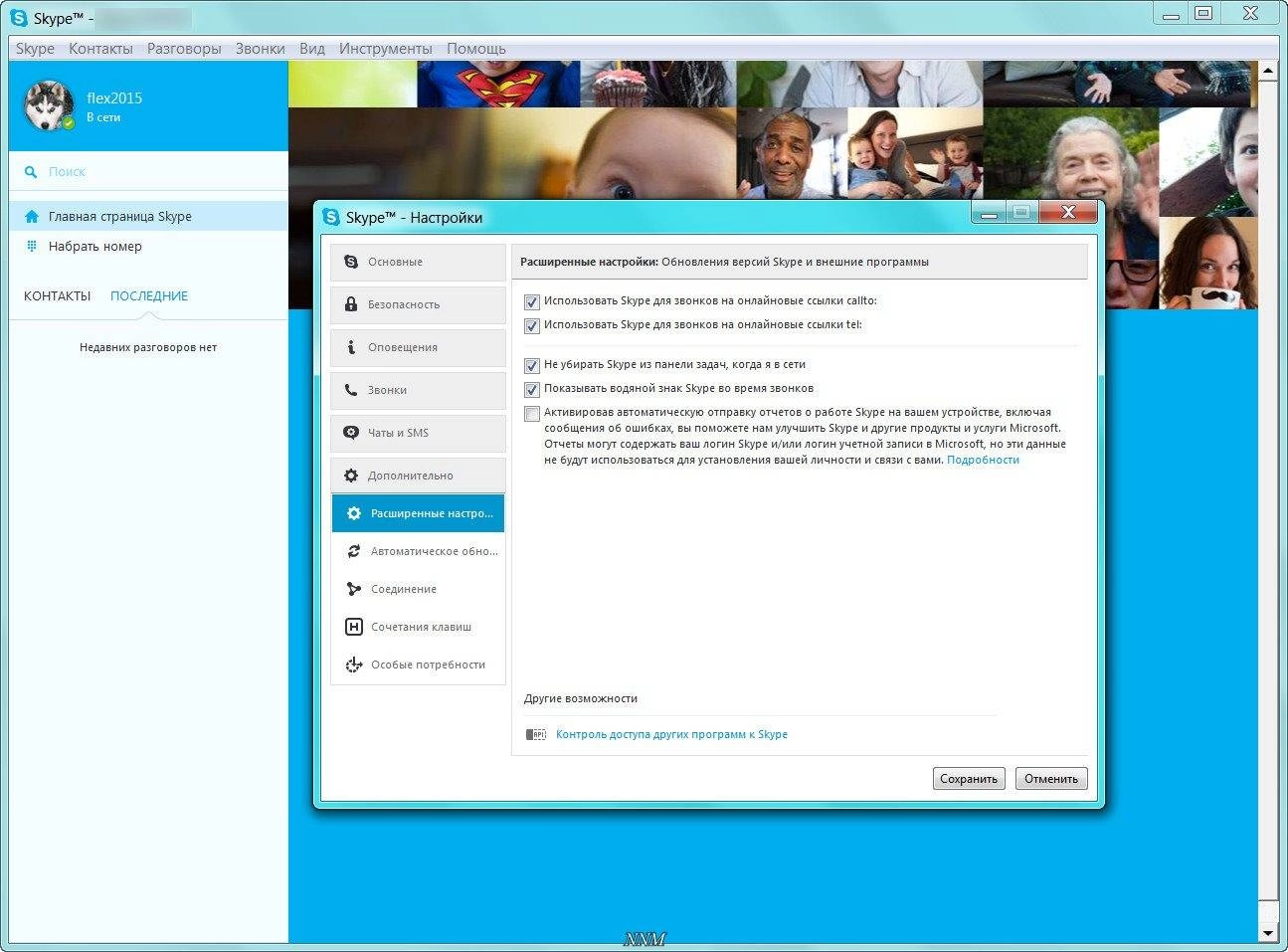Select Особые потребности subsection
The height and width of the screenshot is (952, 1288).
419,665
